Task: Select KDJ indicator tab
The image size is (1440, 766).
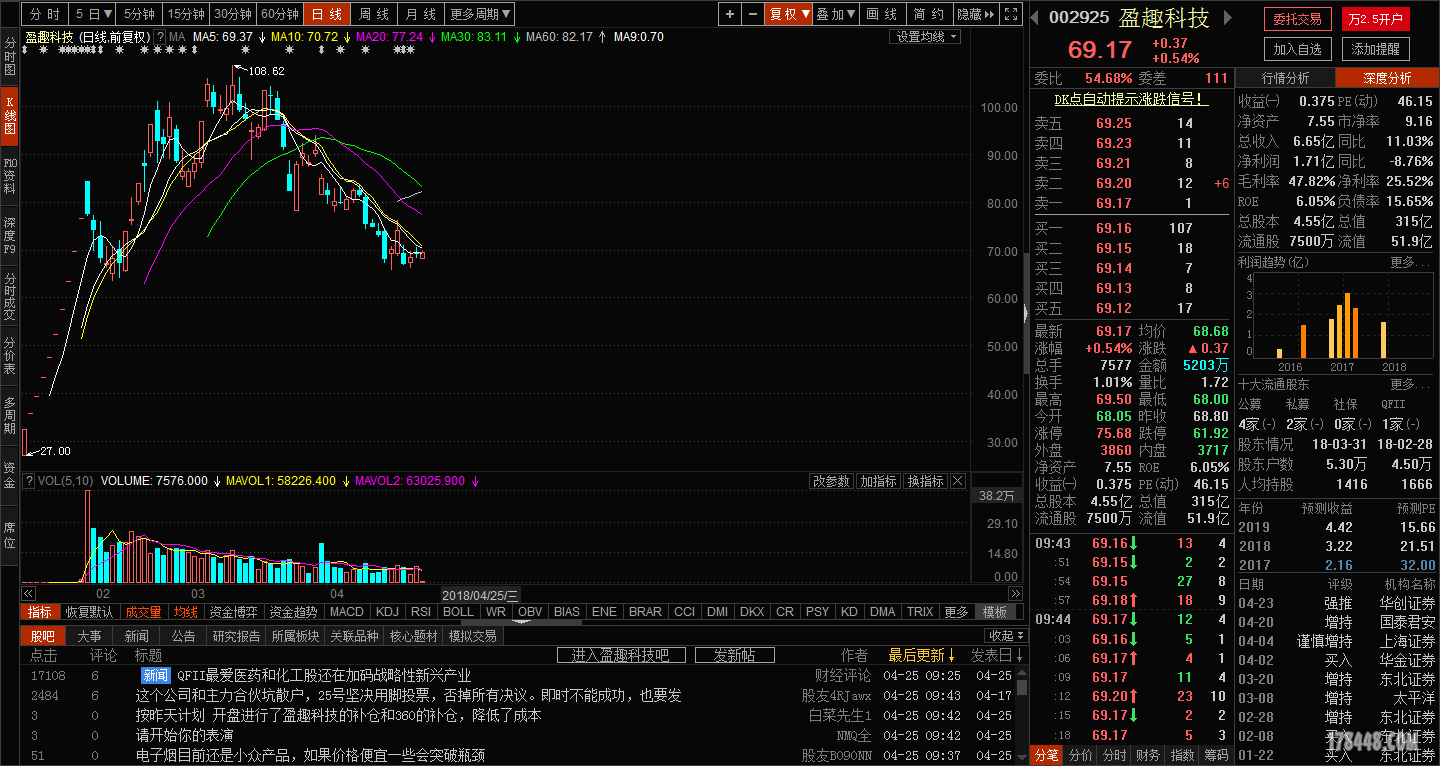Action: click(x=387, y=612)
